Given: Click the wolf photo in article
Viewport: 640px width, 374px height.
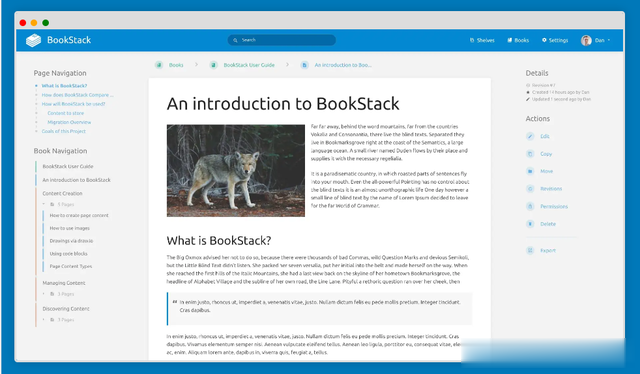Looking at the screenshot, I should pos(236,170).
